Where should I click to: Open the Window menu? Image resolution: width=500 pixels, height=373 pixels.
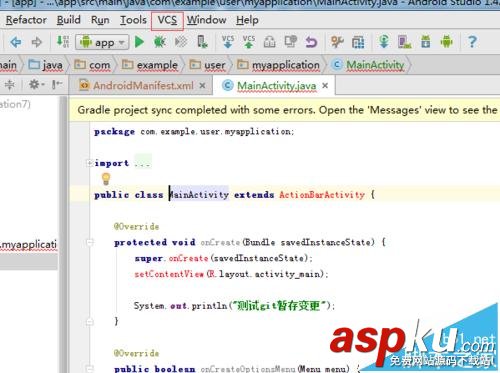(x=206, y=20)
